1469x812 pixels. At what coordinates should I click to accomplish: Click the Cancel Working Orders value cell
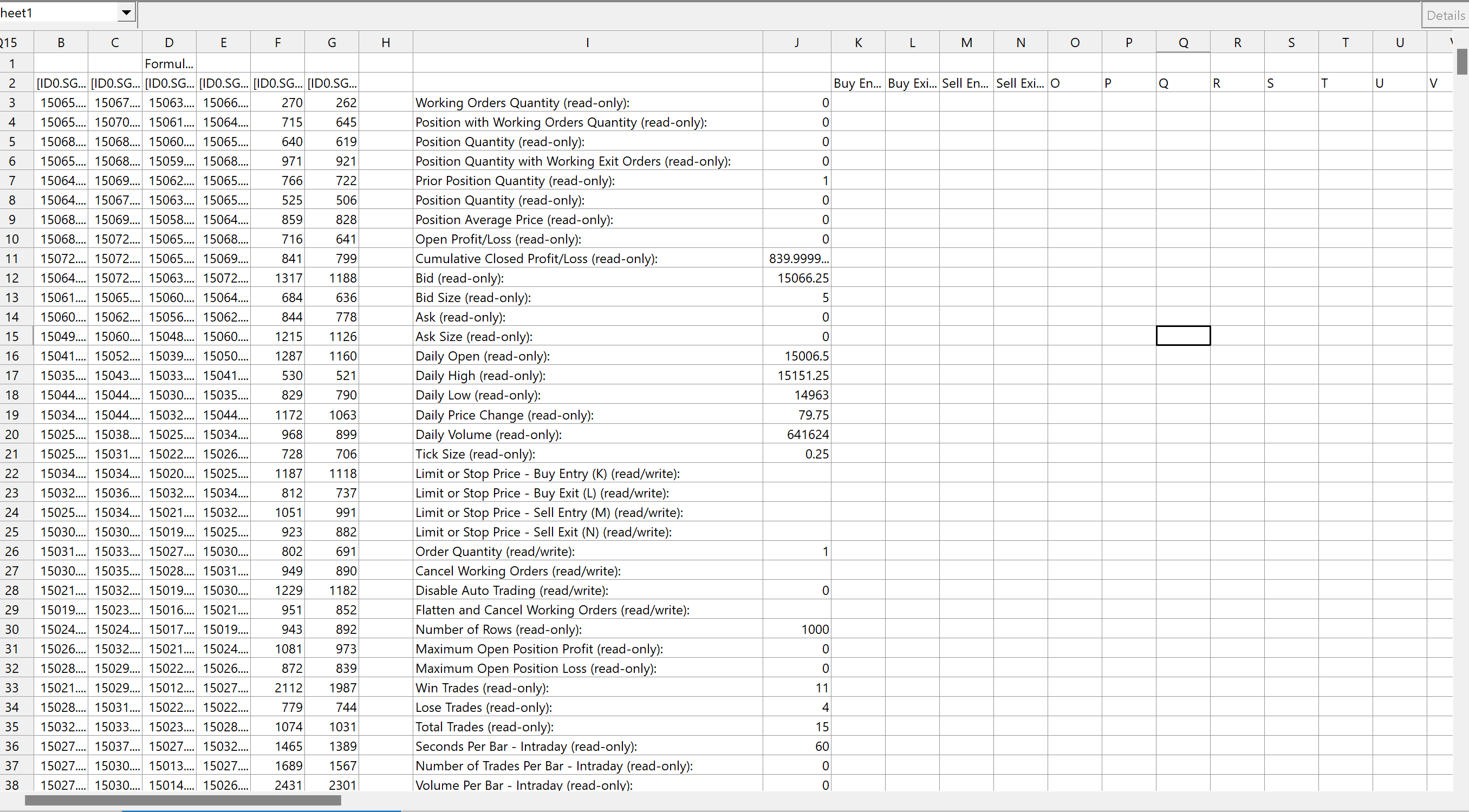click(797, 571)
